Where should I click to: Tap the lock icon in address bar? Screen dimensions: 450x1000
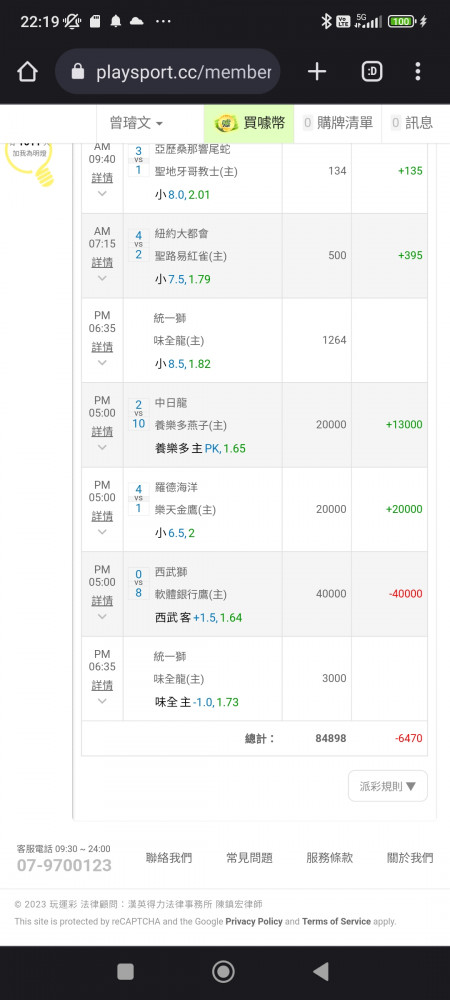[x=78, y=72]
